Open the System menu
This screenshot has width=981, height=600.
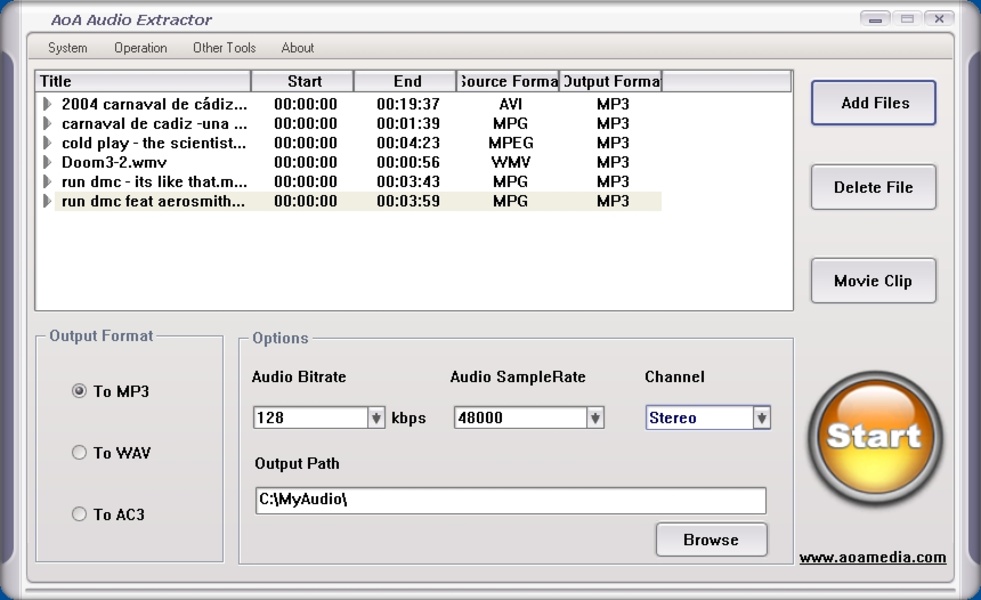click(67, 48)
